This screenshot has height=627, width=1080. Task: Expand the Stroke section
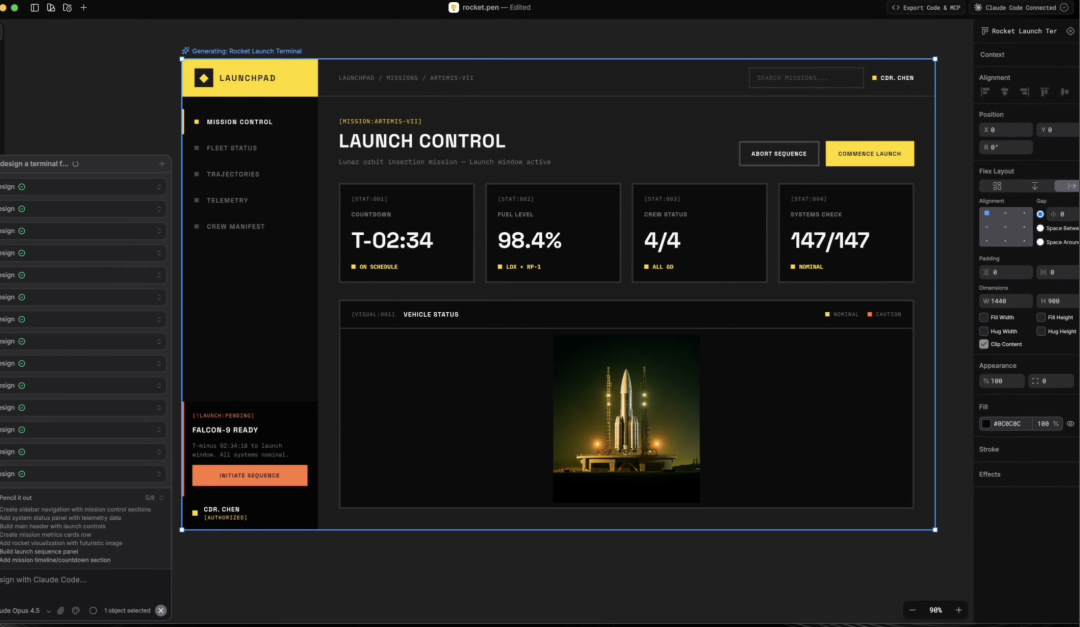989,450
